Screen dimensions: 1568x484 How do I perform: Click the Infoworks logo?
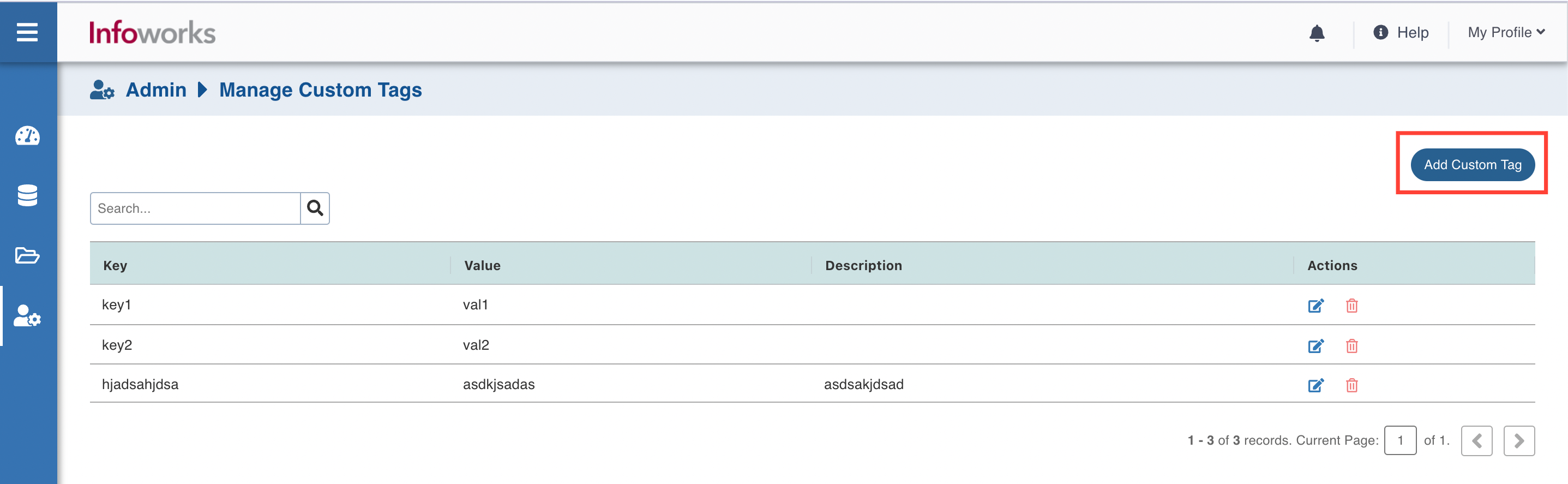pyautogui.click(x=152, y=32)
